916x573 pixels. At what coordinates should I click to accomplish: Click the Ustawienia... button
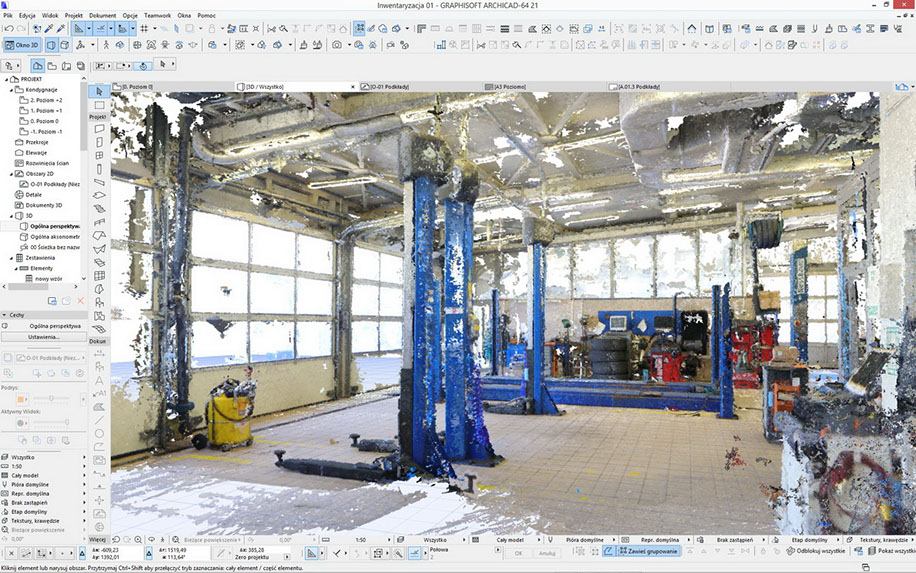click(43, 337)
